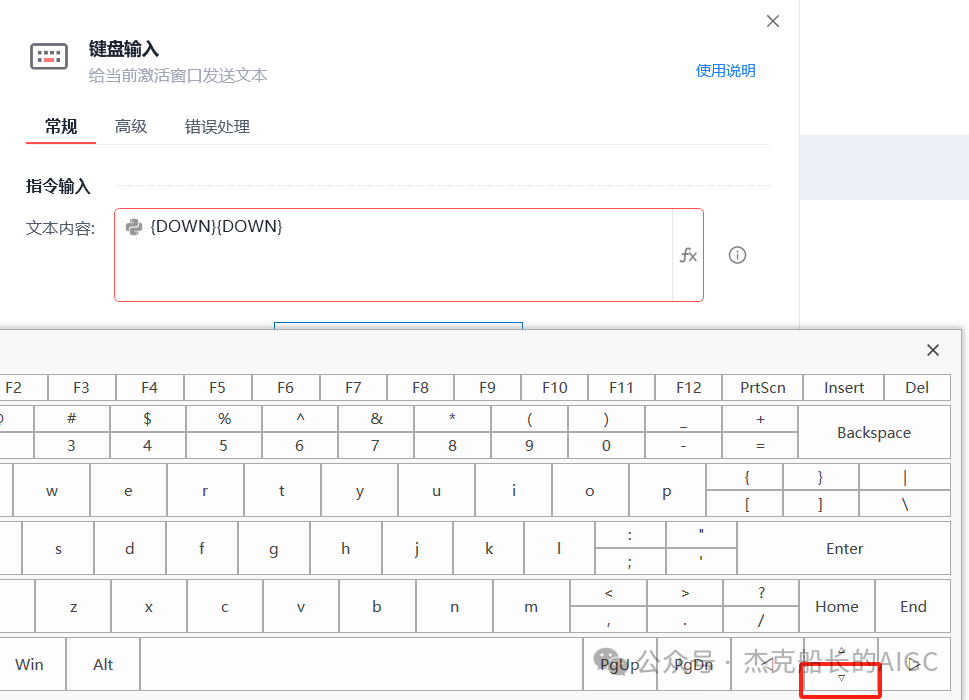Screen dimensions: 969x700
Task: Tap the F10 key
Action: [554, 387]
